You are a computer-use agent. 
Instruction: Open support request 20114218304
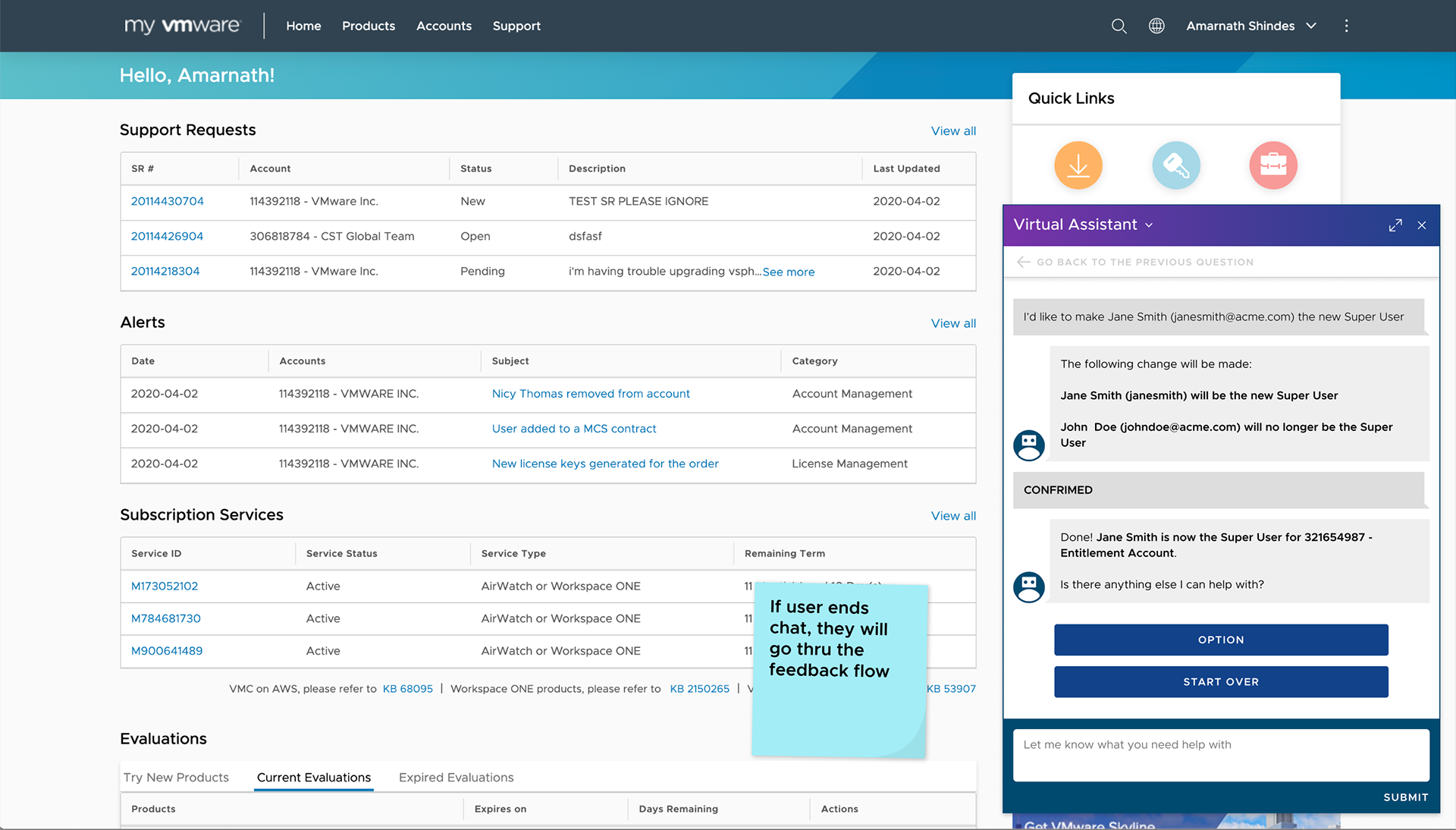pyautogui.click(x=165, y=271)
